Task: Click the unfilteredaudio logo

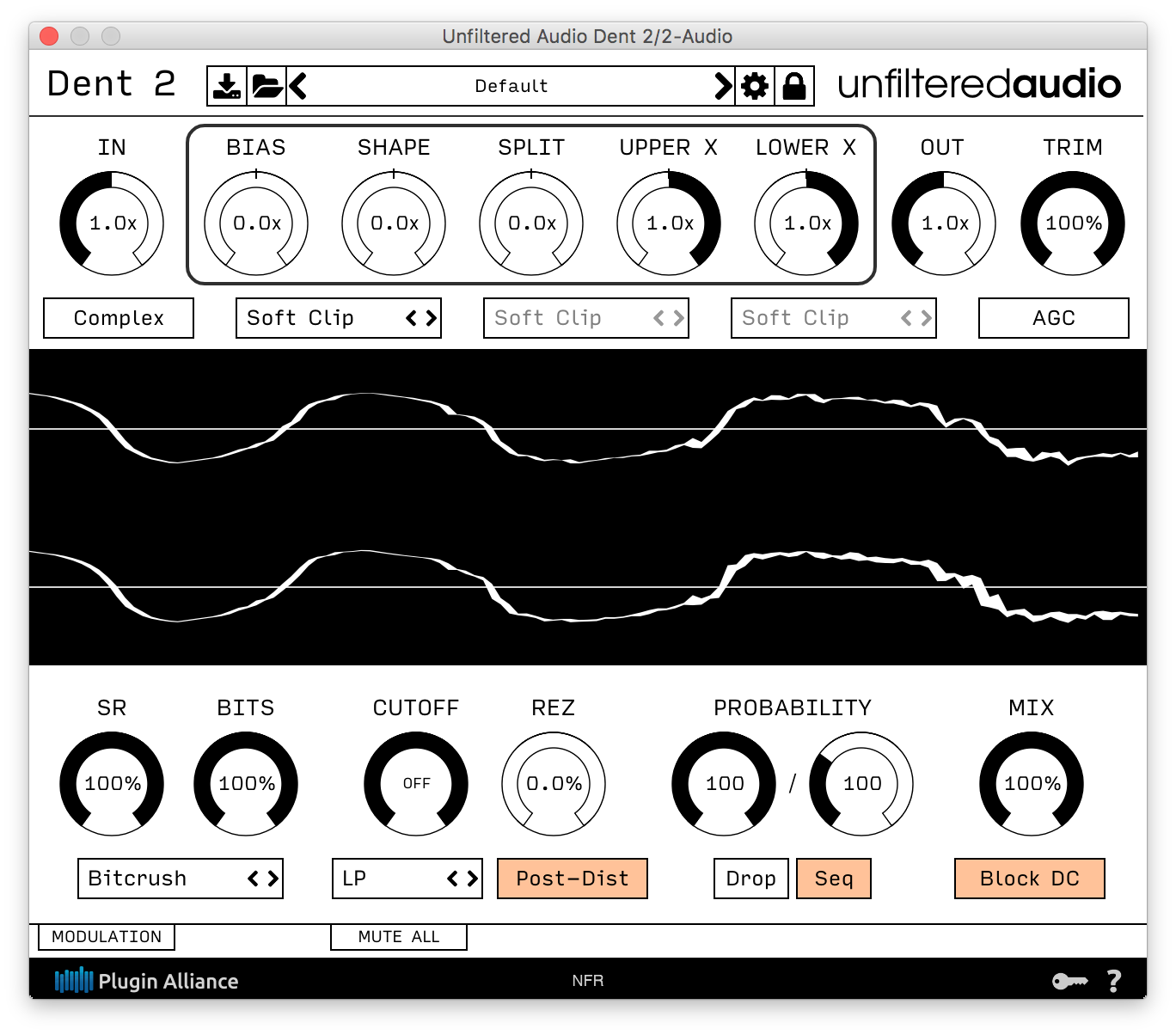Action: pos(979,84)
